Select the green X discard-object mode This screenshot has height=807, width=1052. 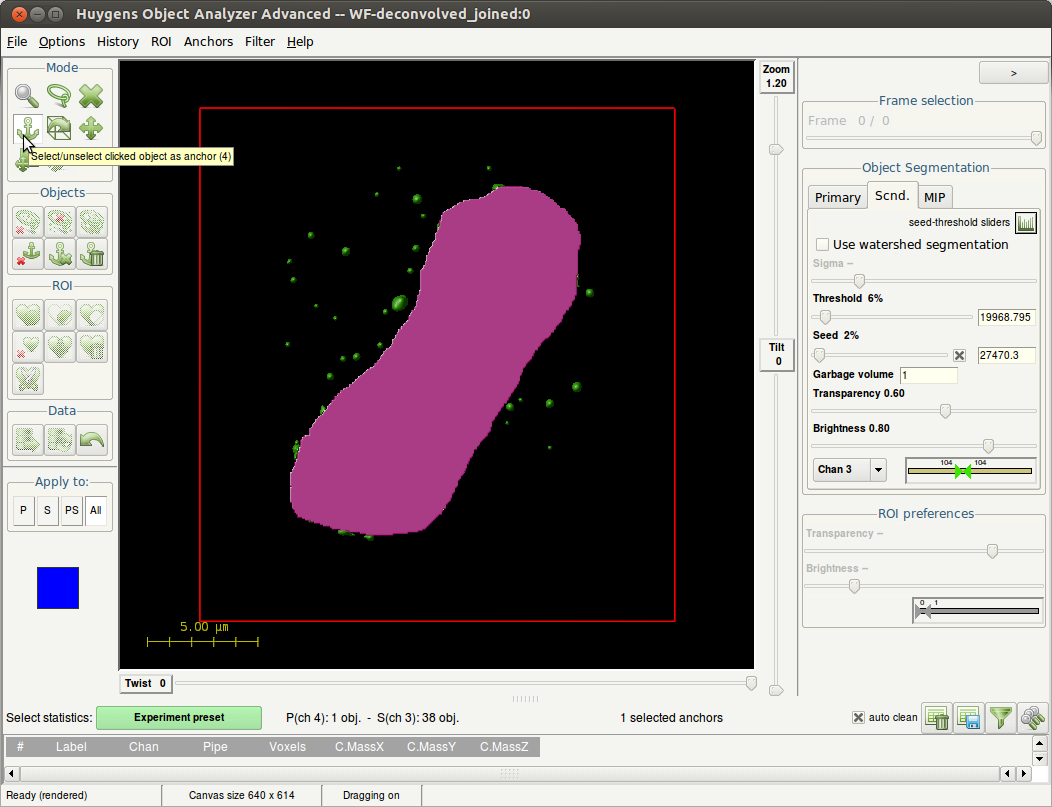click(92, 96)
